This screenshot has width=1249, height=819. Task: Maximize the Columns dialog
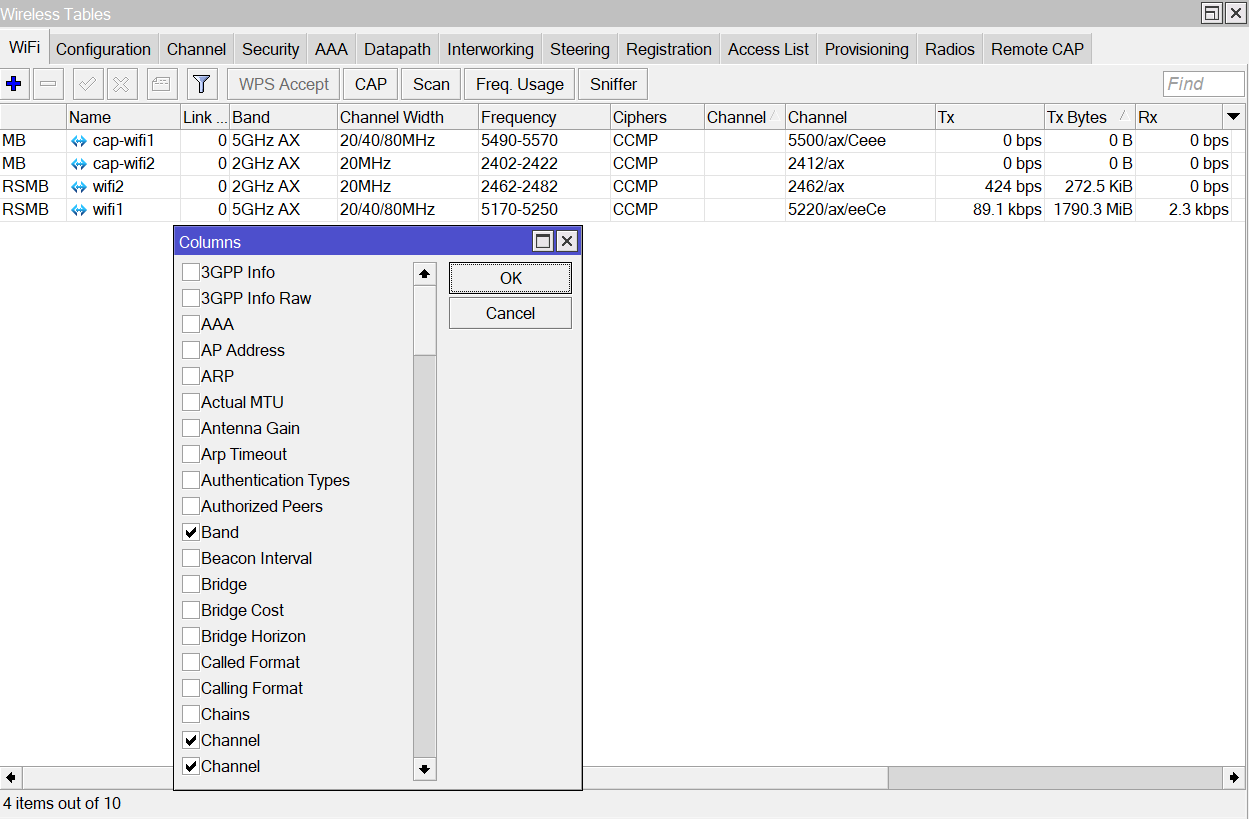tap(543, 241)
